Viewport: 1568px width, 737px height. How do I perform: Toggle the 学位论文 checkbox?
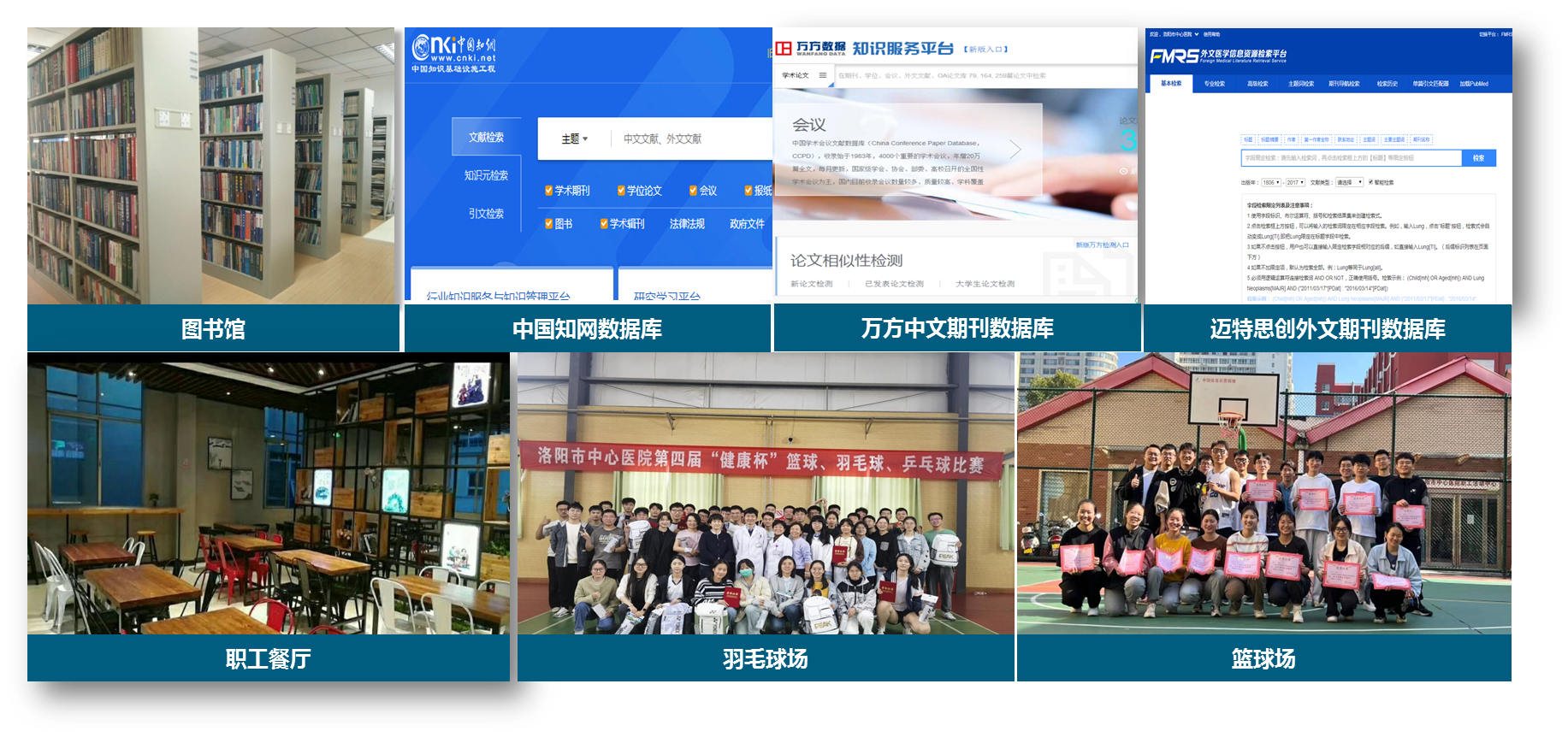click(x=621, y=191)
